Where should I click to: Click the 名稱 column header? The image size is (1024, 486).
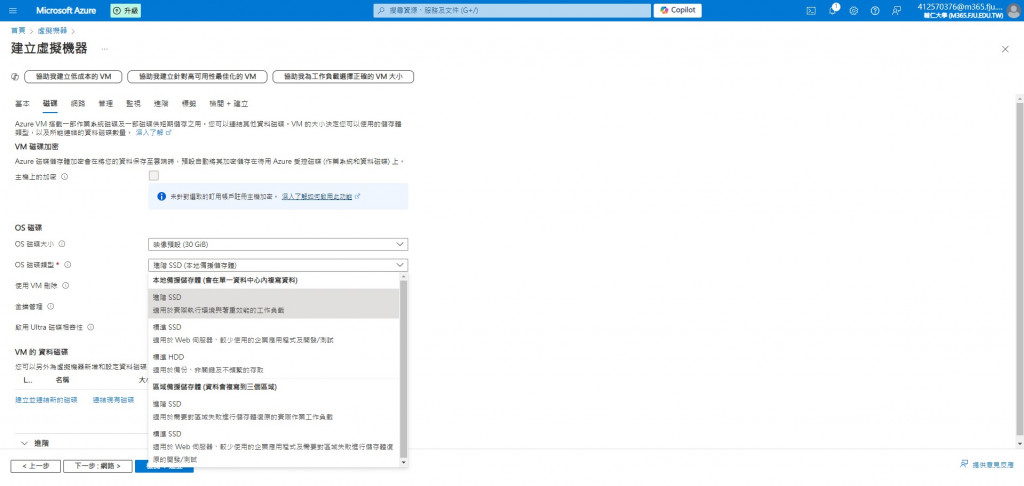[x=63, y=380]
